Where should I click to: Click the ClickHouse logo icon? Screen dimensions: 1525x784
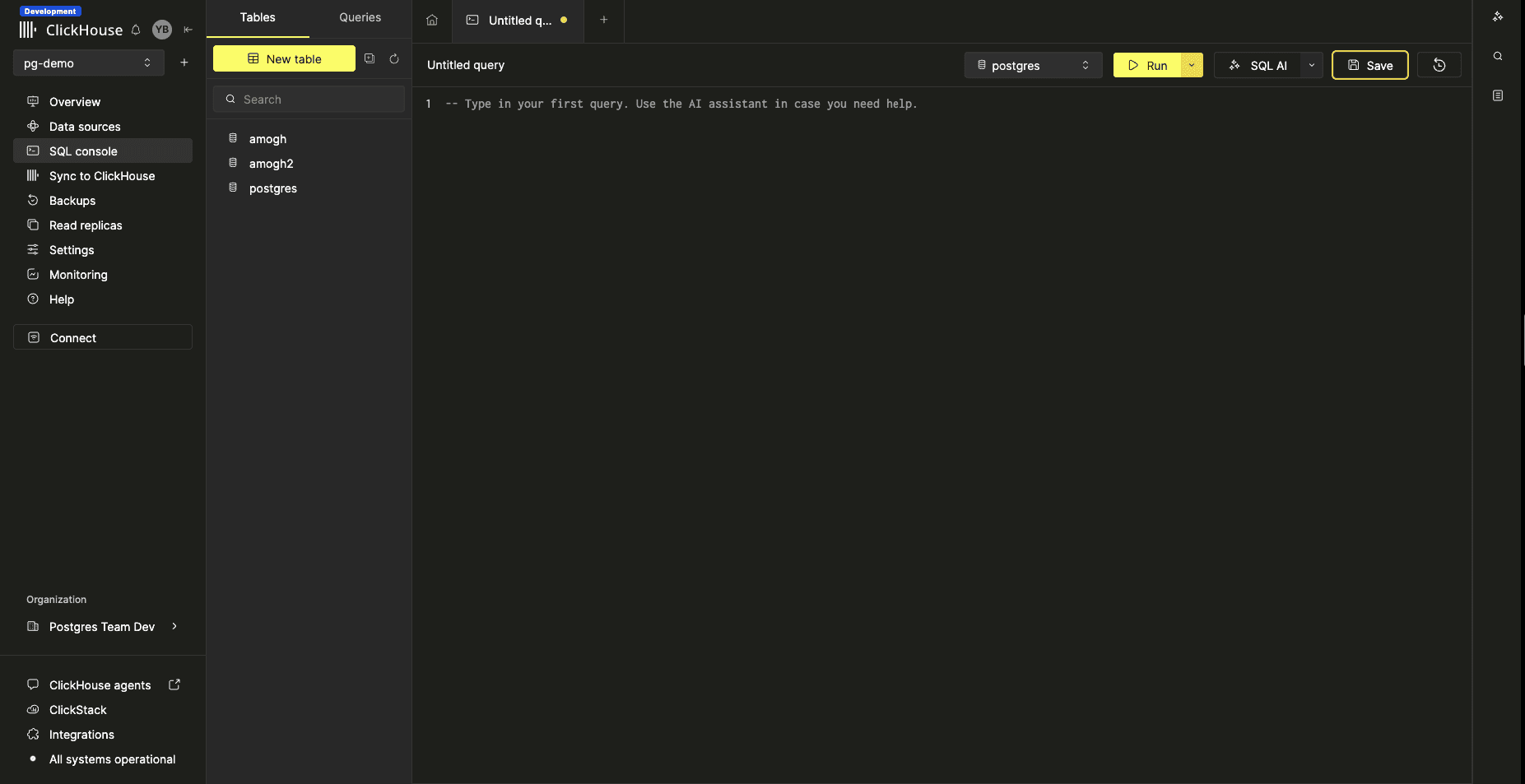pos(28,30)
